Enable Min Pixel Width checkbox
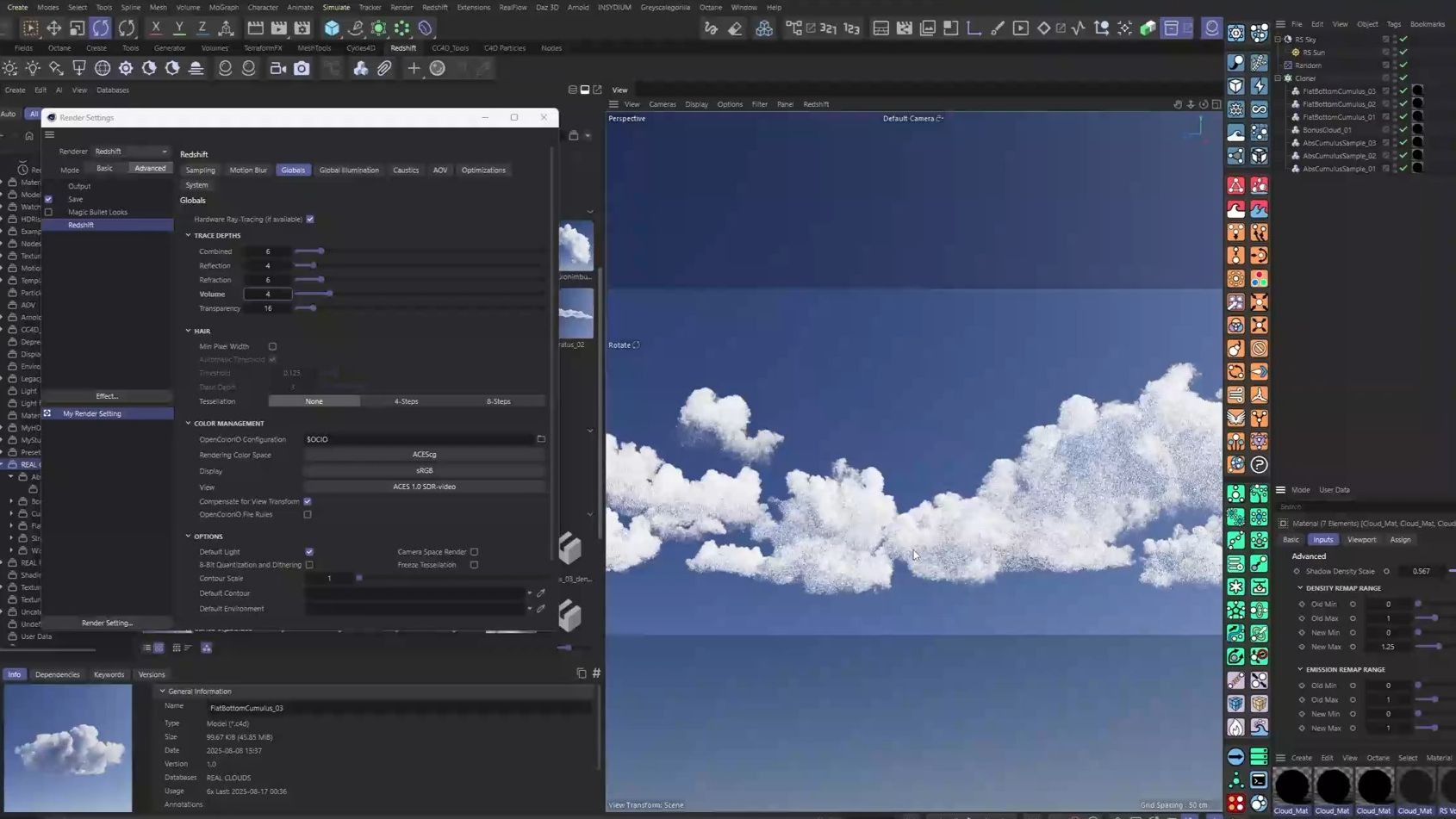The image size is (1456, 819). [x=272, y=346]
